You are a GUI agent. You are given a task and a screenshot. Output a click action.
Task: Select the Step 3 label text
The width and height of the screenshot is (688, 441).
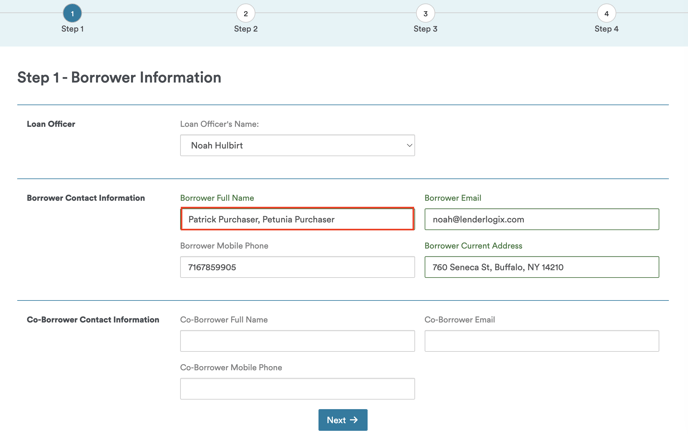(x=425, y=29)
